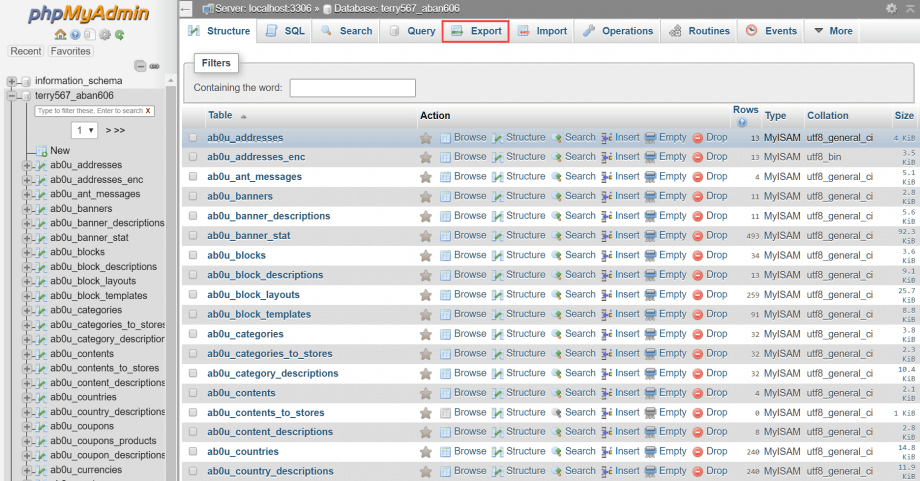This screenshot has height=481, width=920.
Task: Check the ab0u_categories_to_stores row checkbox
Action: [x=193, y=353]
